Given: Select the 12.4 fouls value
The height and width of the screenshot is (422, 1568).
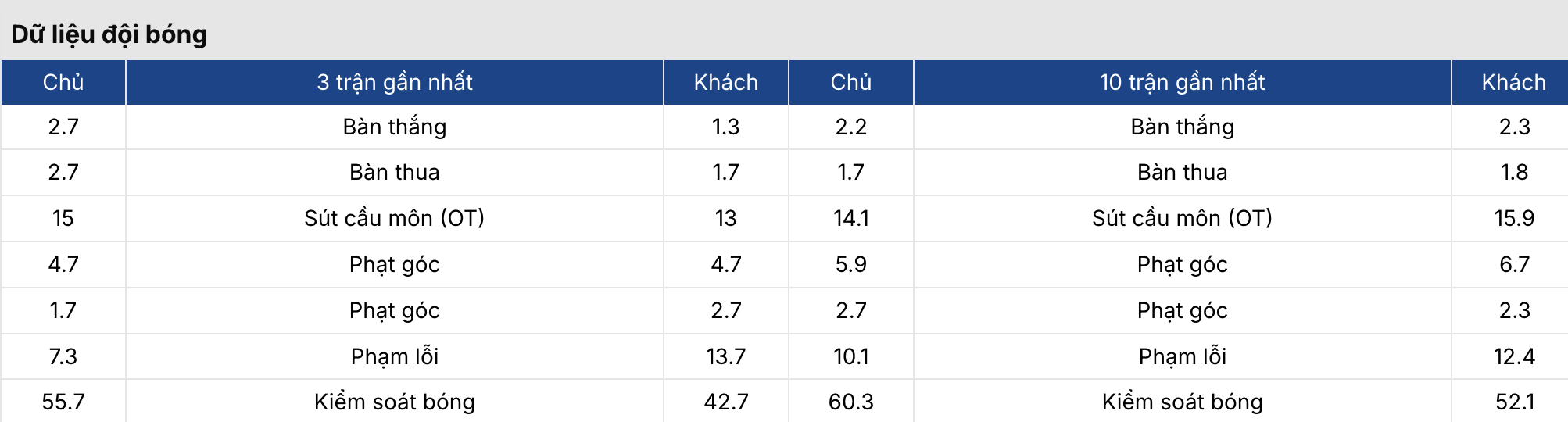Looking at the screenshot, I should pyautogui.click(x=1514, y=356).
